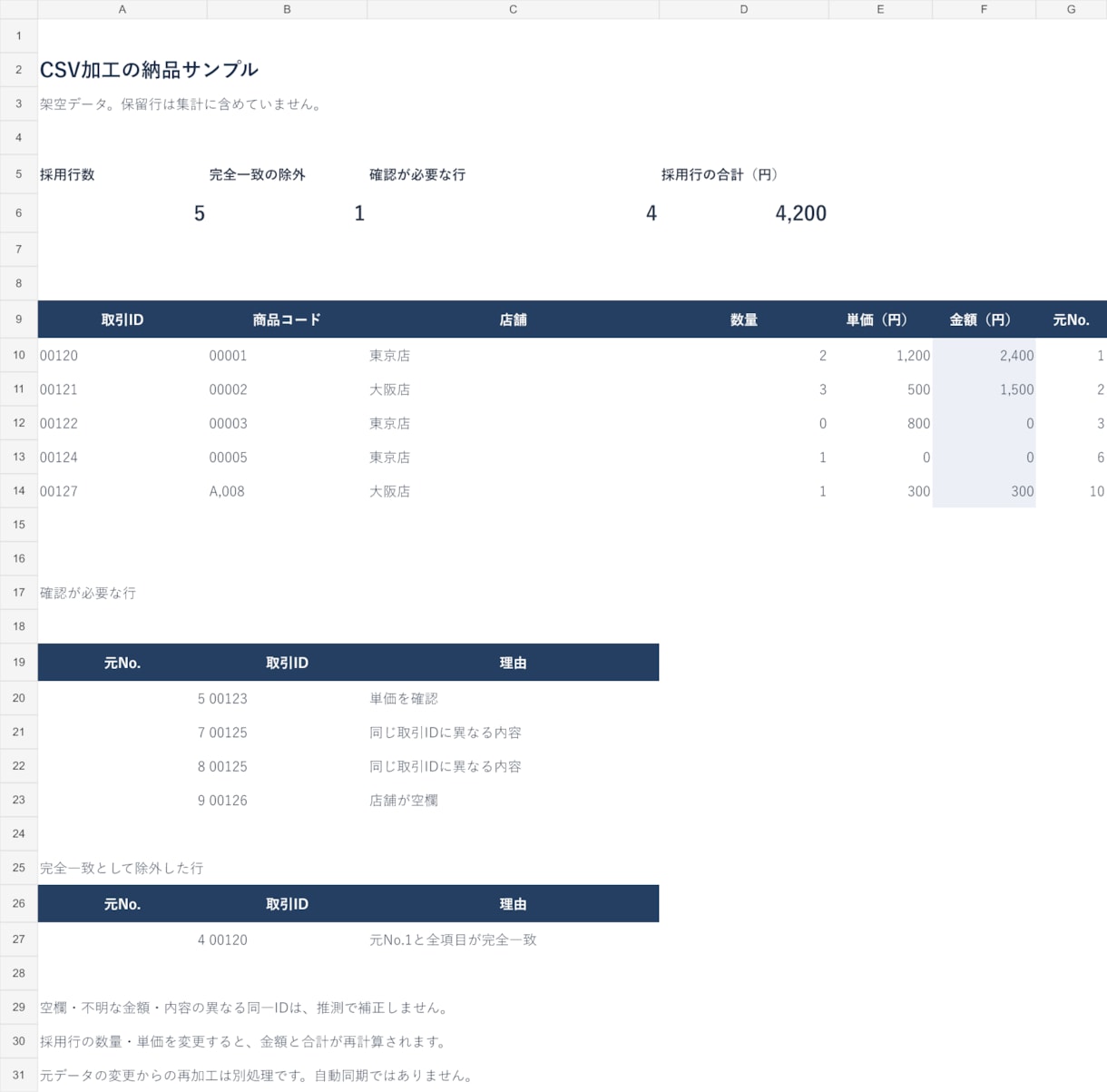Viewport: 1107px width, 1092px height.
Task: Select row 9 header
Action: (x=18, y=320)
